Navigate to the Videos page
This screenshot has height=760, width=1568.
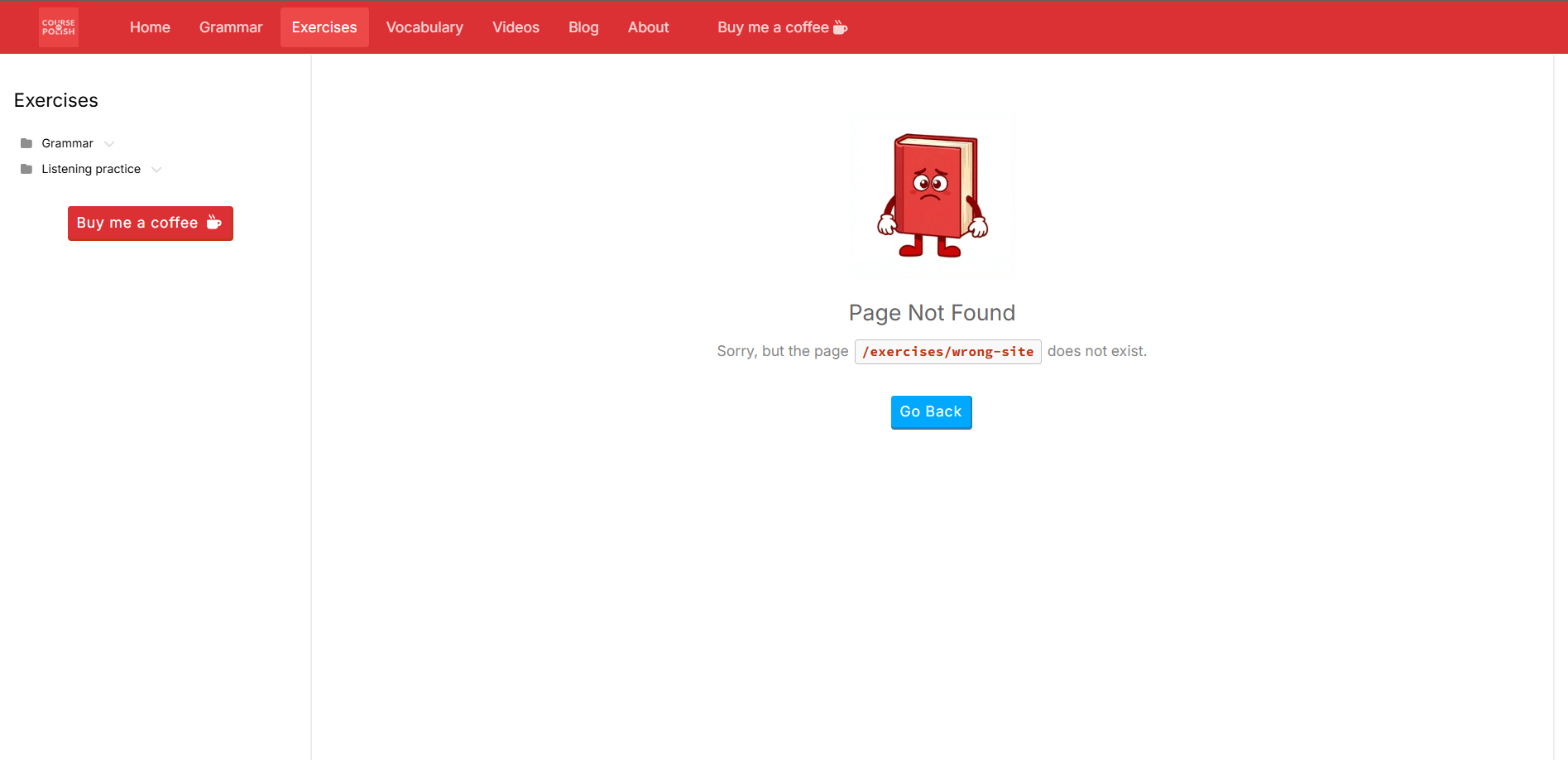pos(515,26)
